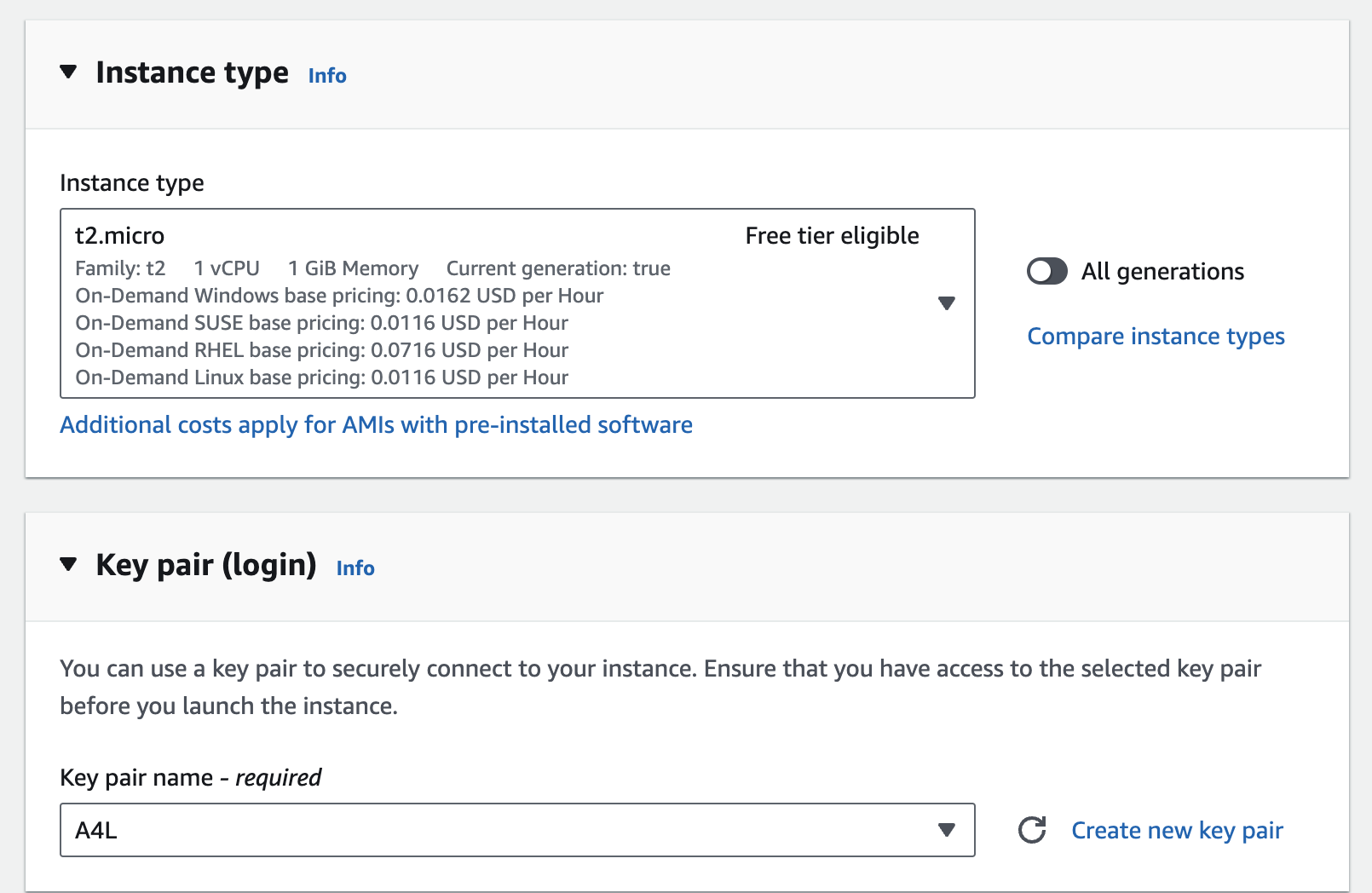Click Compare instance types link
This screenshot has width=1372, height=893.
pyautogui.click(x=1156, y=337)
